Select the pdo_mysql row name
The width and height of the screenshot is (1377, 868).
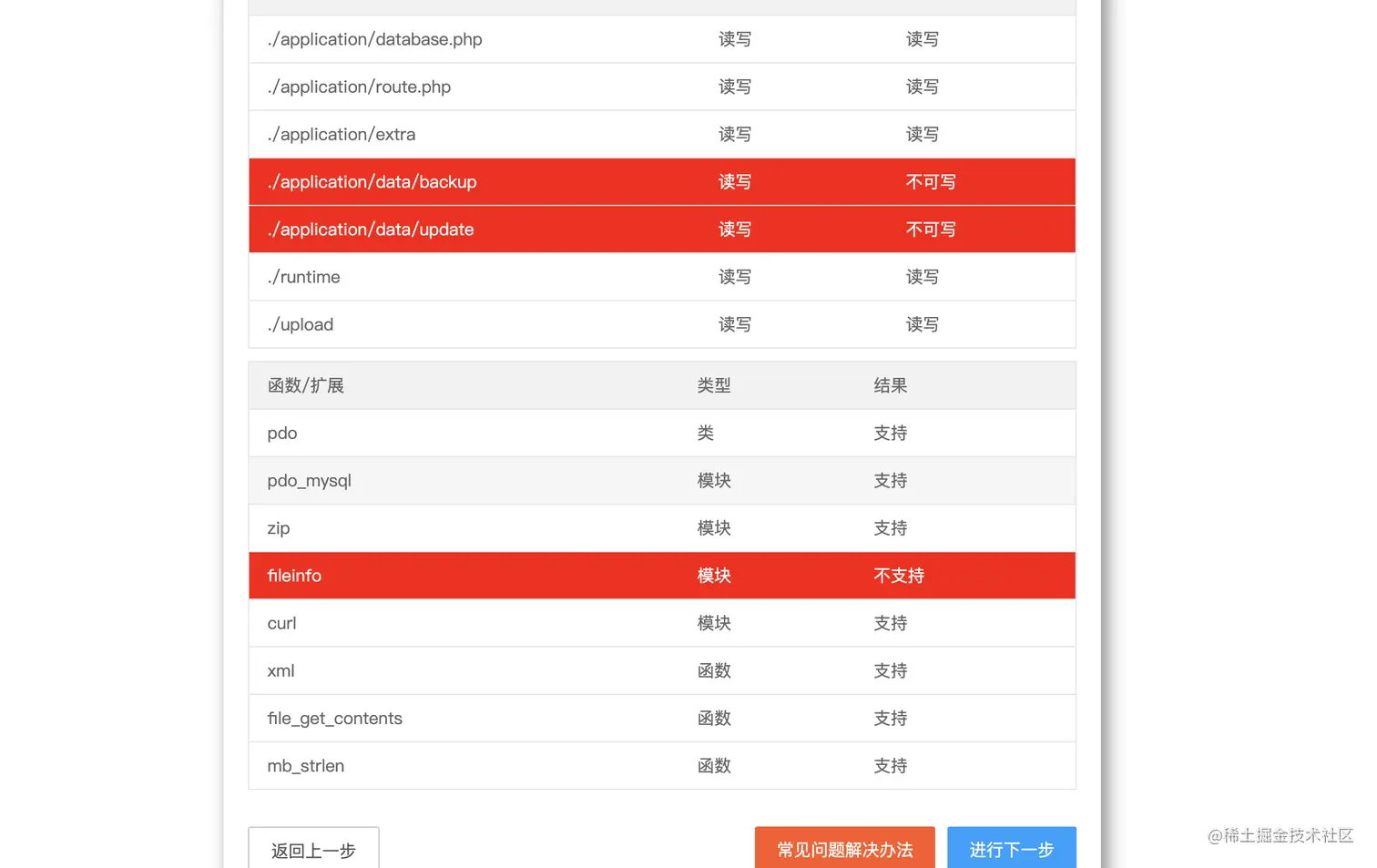(310, 481)
